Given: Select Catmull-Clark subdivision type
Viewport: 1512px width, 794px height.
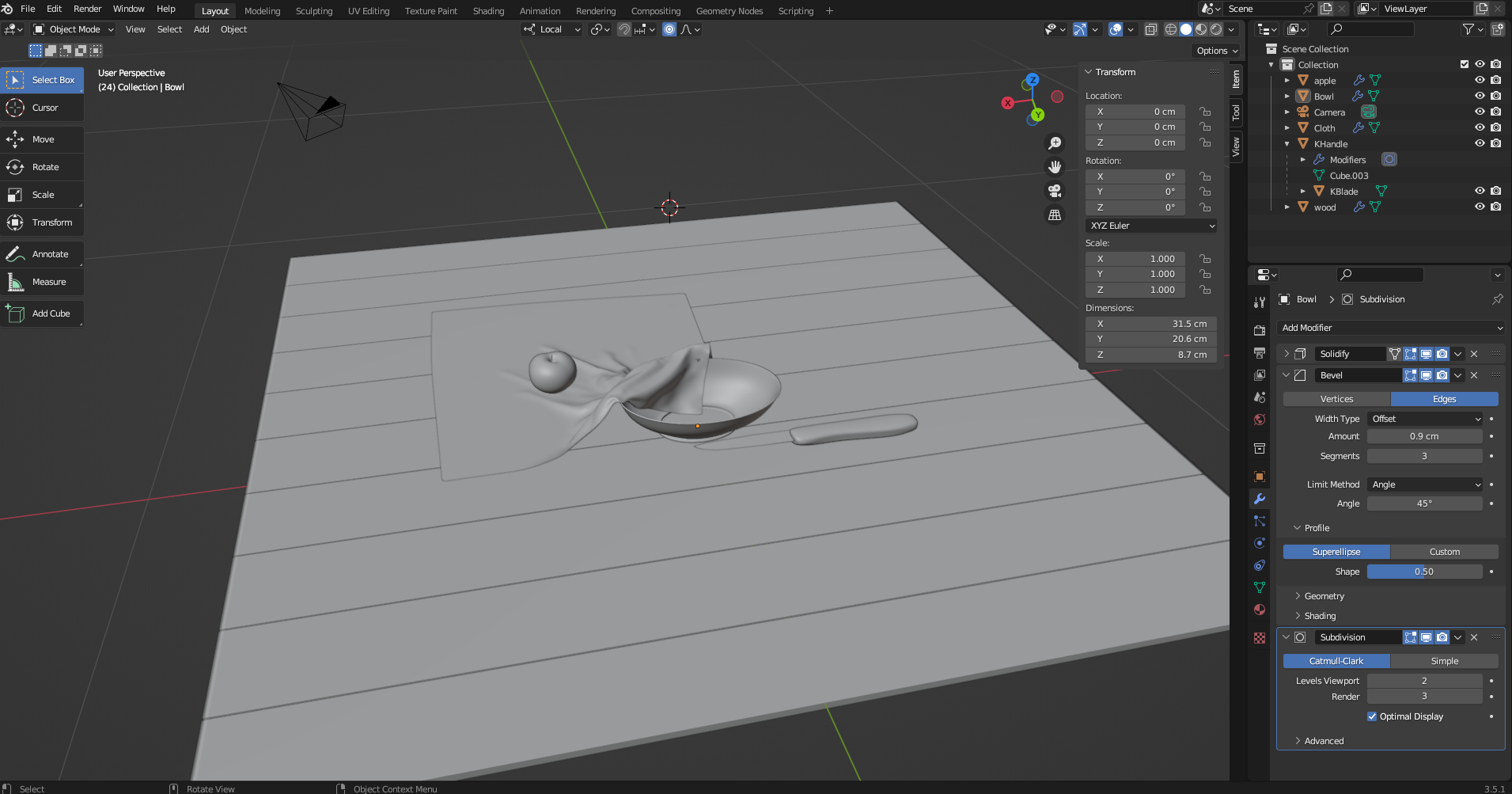Looking at the screenshot, I should click(x=1336, y=661).
